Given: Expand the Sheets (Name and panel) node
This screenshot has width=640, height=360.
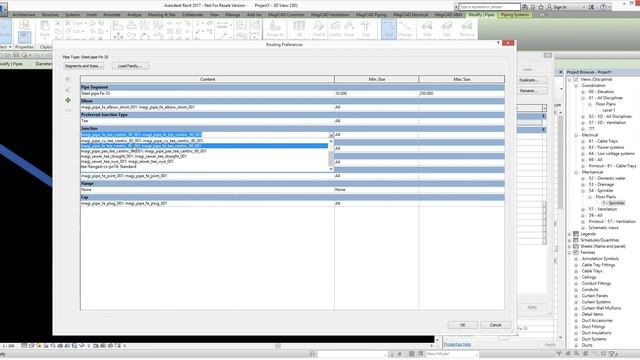Looking at the screenshot, I should (x=570, y=247).
